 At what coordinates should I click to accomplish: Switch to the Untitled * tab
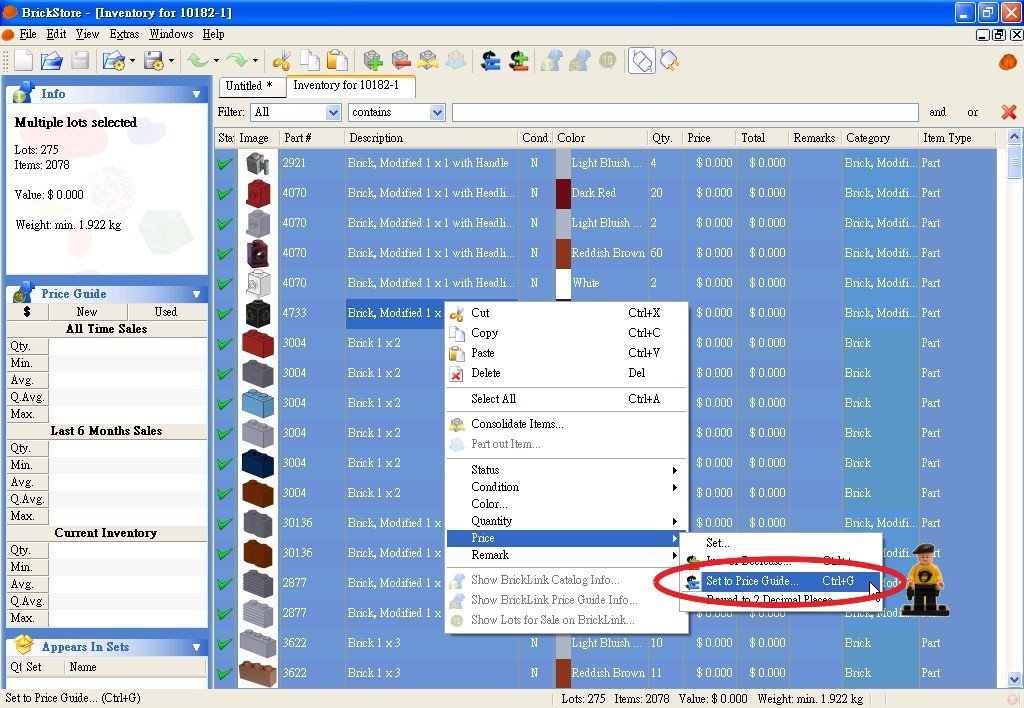click(251, 86)
